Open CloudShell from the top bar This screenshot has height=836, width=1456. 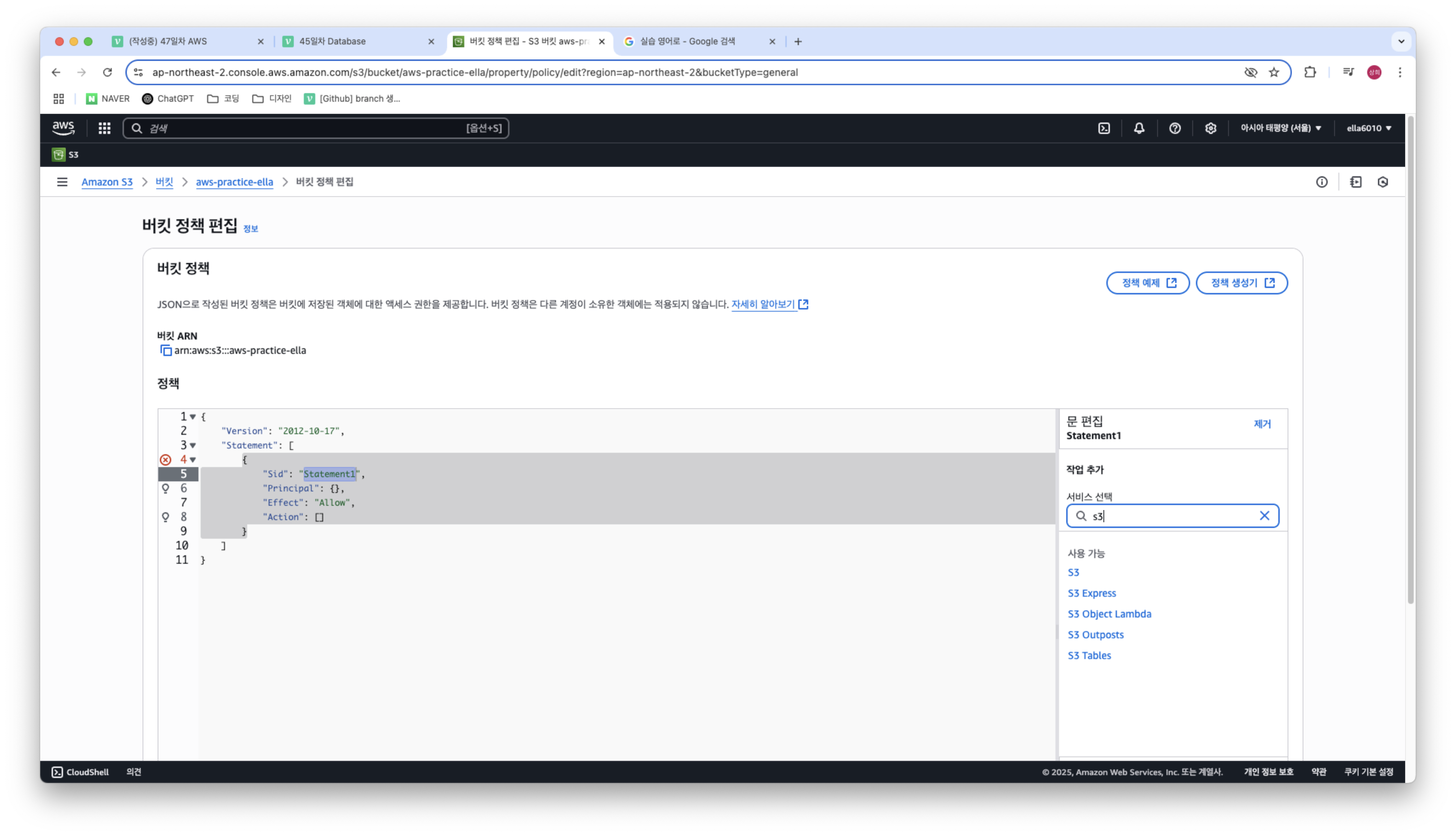1103,128
